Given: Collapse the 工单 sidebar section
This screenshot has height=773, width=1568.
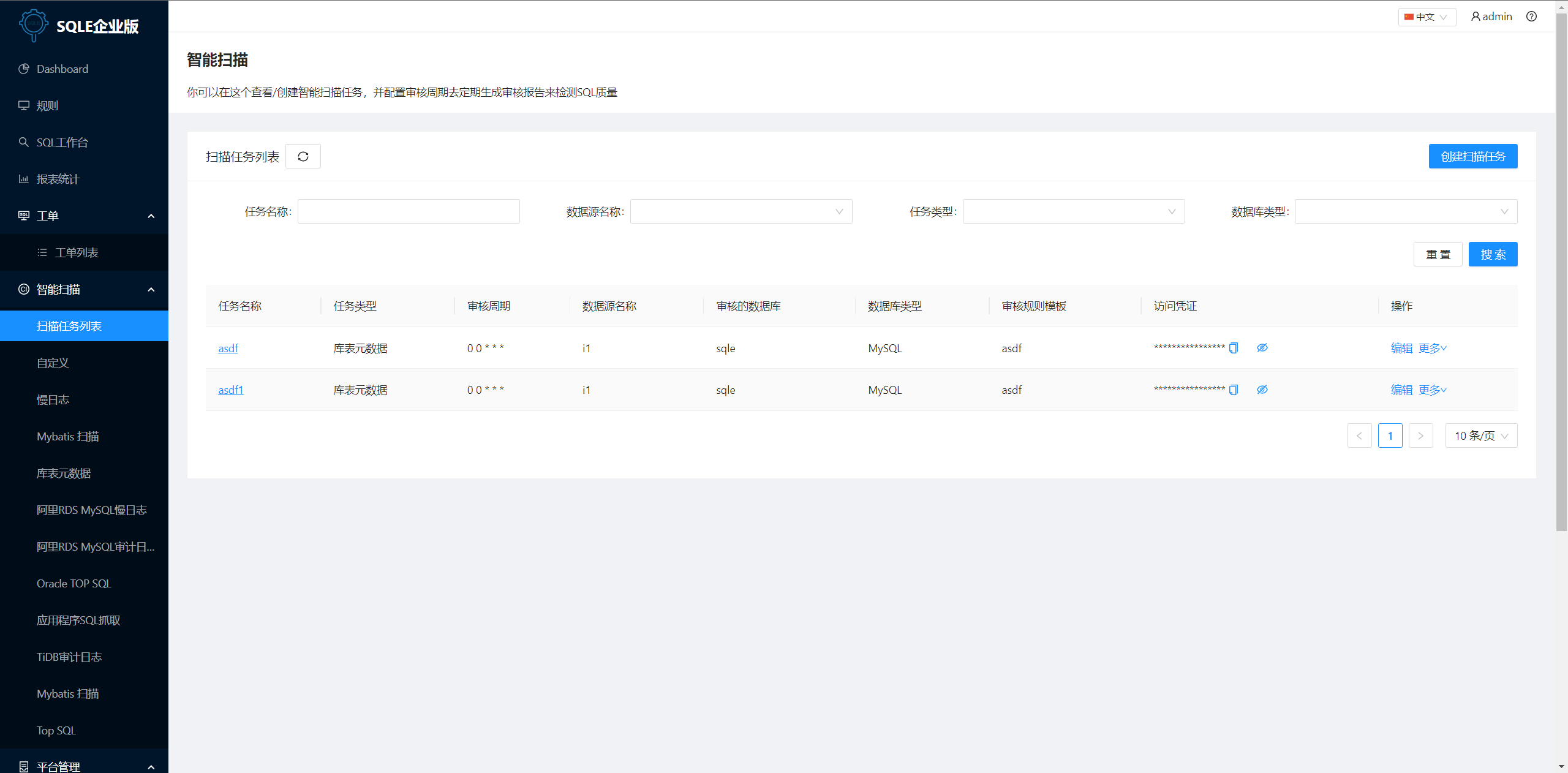Looking at the screenshot, I should tap(85, 216).
